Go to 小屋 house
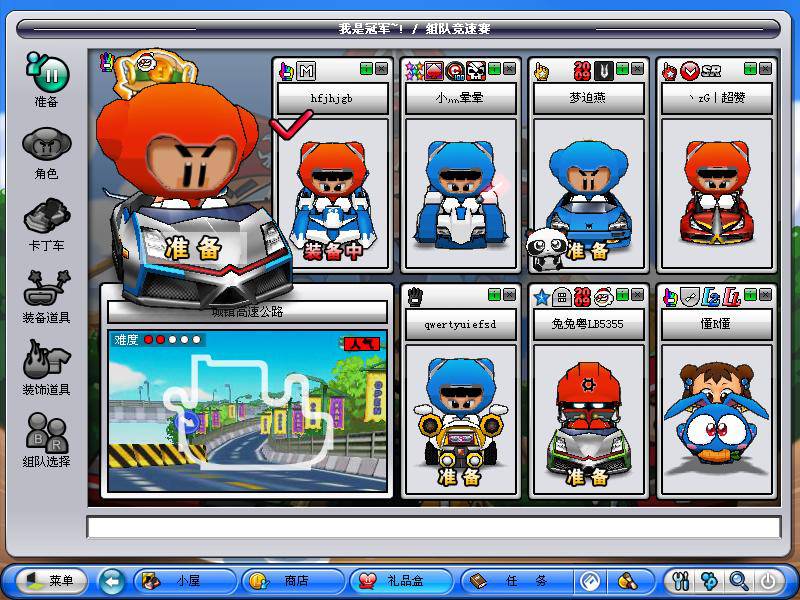 coord(186,581)
